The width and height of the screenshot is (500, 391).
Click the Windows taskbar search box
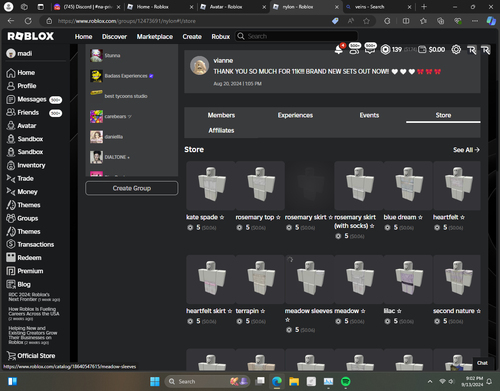click(208, 381)
